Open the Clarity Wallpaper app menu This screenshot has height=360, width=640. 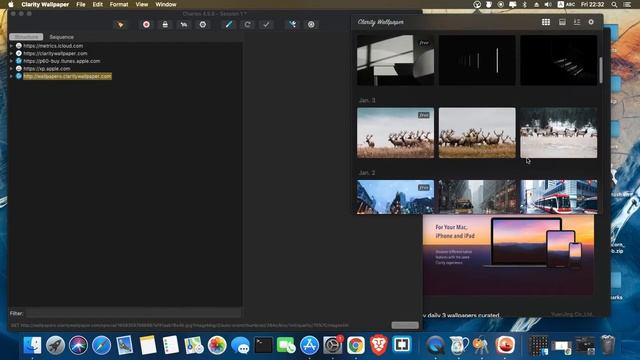tap(45, 4)
